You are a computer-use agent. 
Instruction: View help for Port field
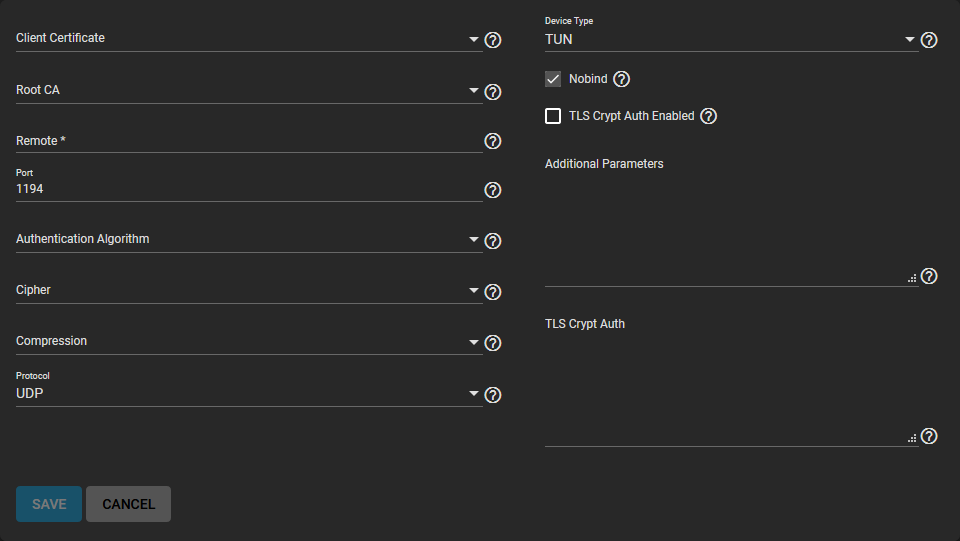point(492,190)
